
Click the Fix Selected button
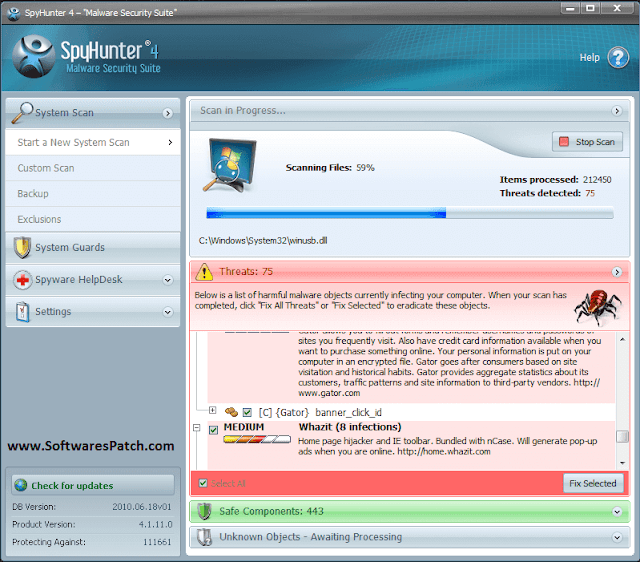[593, 483]
